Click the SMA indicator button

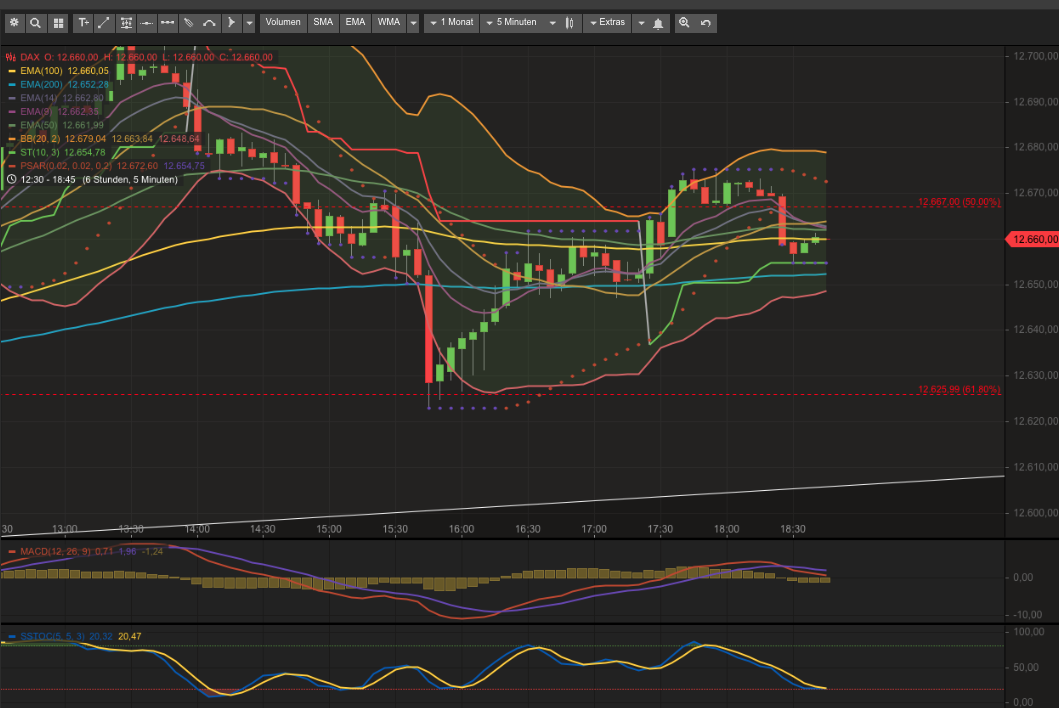322,22
